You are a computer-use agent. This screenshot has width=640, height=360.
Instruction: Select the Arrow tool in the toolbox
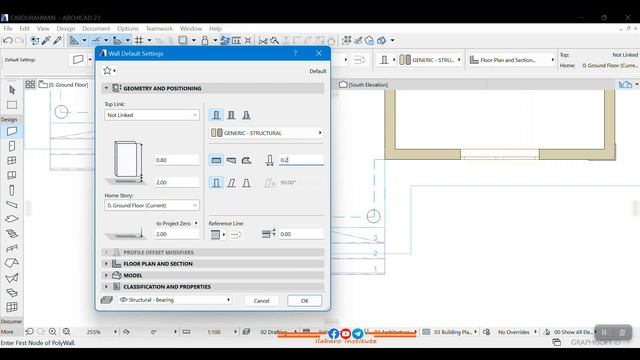12,89
